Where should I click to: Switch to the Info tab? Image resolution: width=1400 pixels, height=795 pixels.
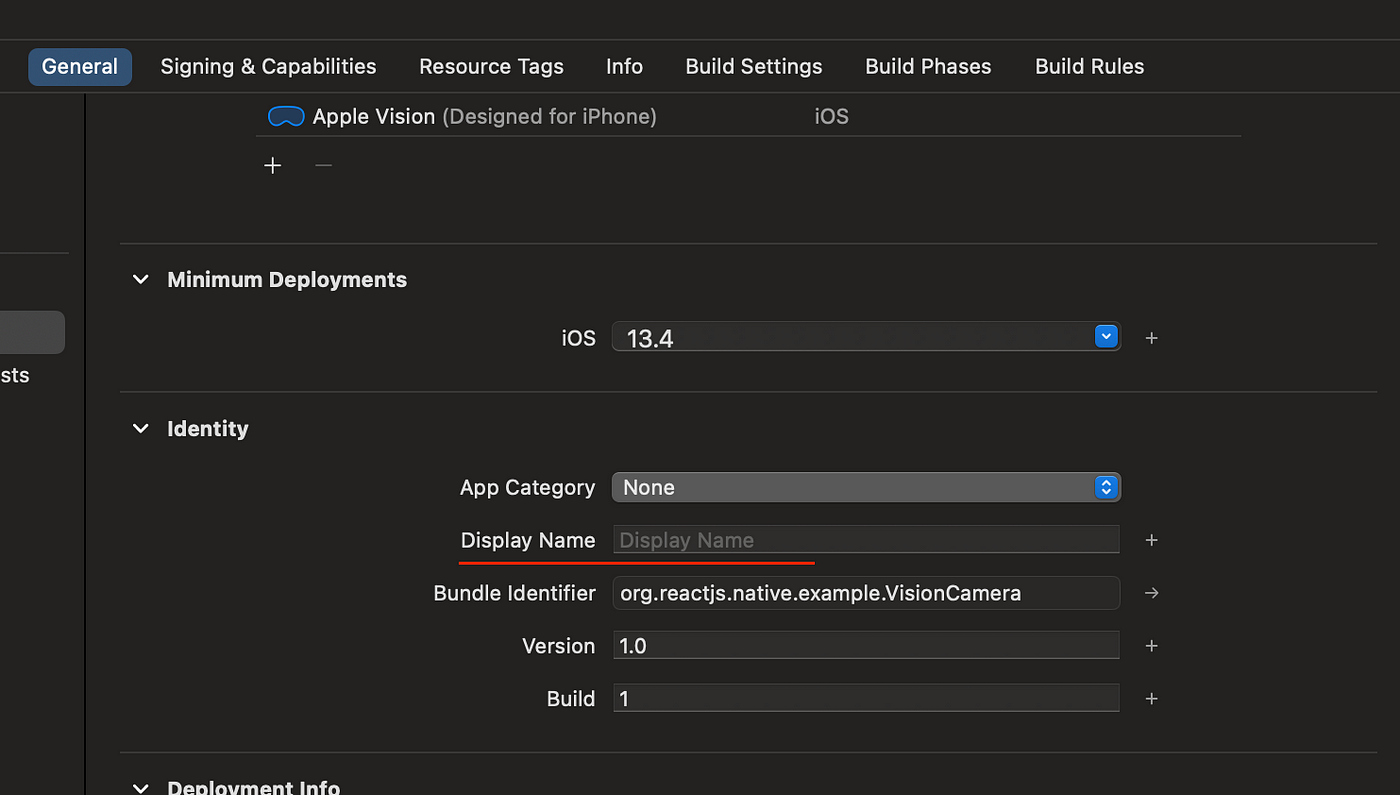tap(624, 67)
